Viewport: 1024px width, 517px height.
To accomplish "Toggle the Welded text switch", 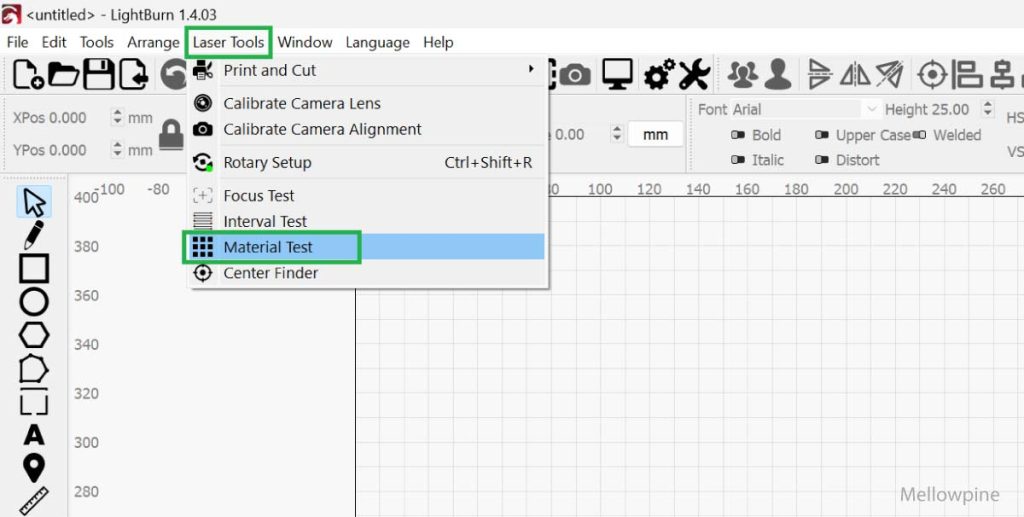I will 919,135.
